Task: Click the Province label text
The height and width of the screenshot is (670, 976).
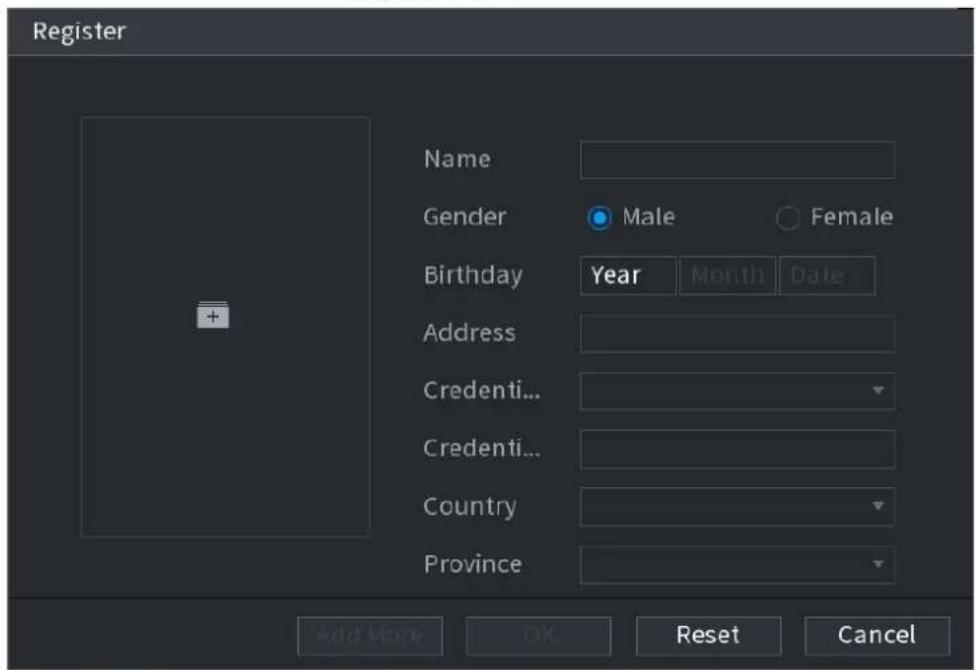Action: (473, 564)
